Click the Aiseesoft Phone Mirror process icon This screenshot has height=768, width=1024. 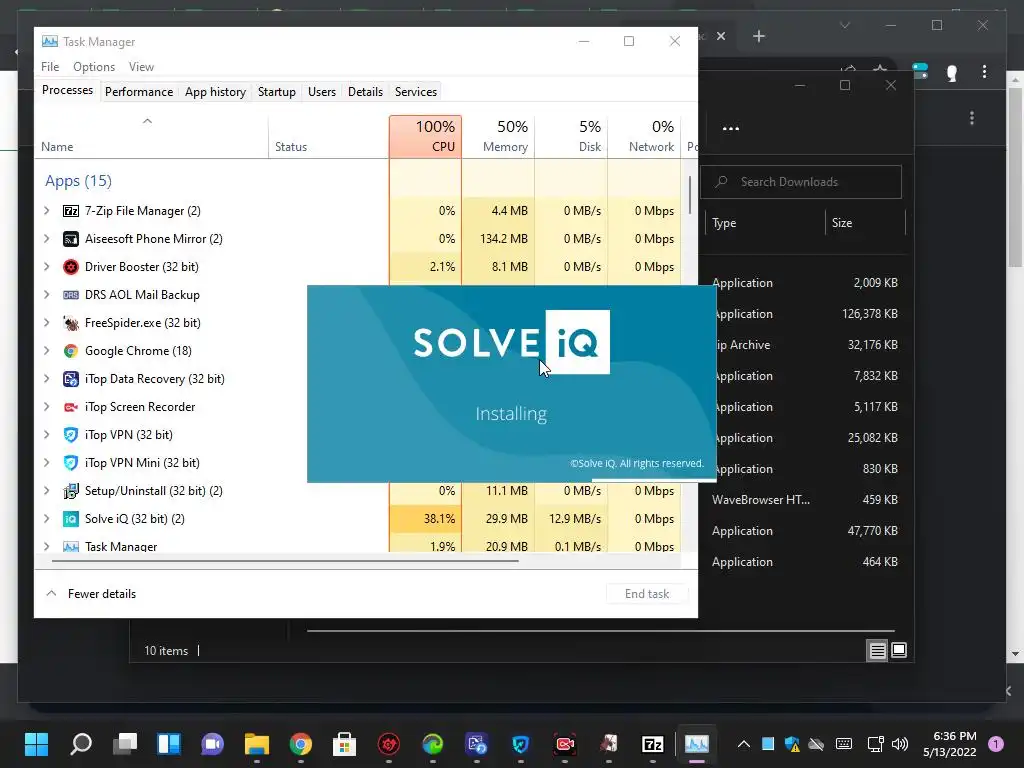(x=71, y=239)
